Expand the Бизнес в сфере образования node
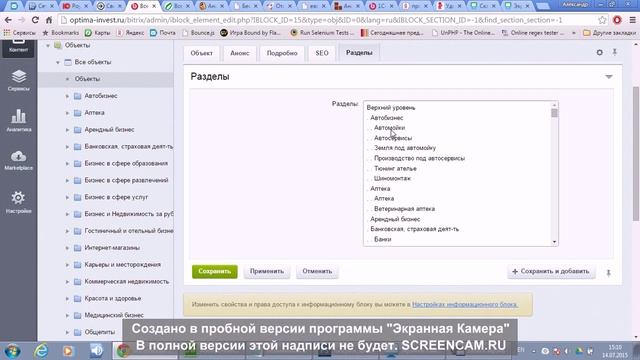 tap(67, 163)
